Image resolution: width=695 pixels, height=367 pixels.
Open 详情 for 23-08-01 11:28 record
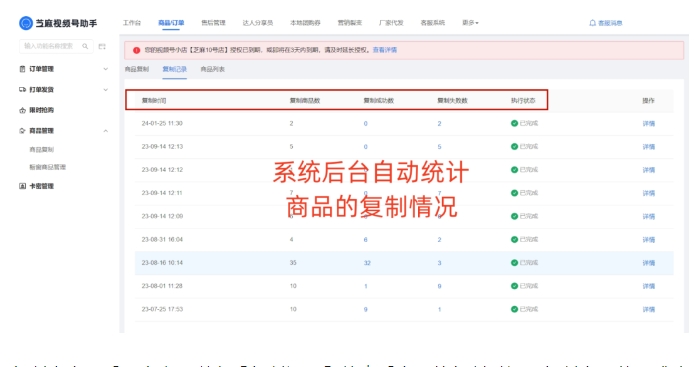pos(648,286)
